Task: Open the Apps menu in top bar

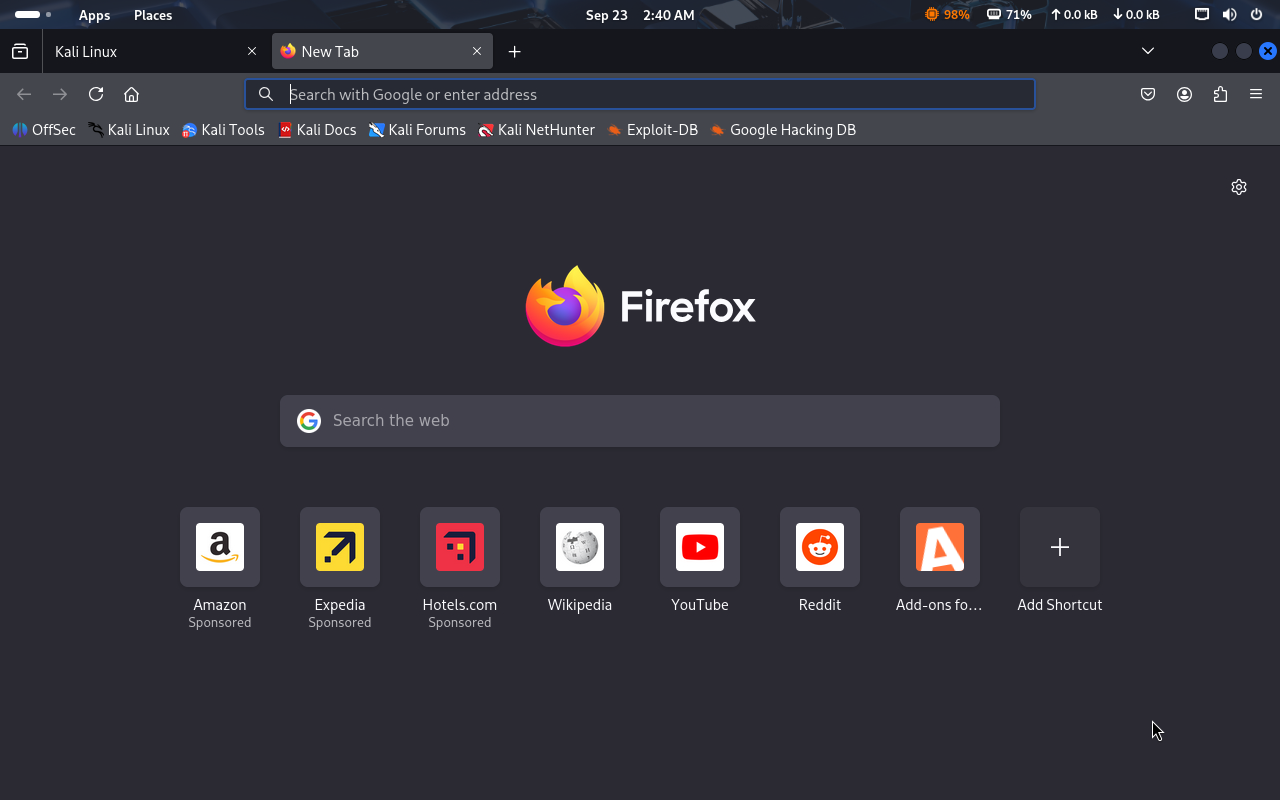Action: tap(95, 15)
